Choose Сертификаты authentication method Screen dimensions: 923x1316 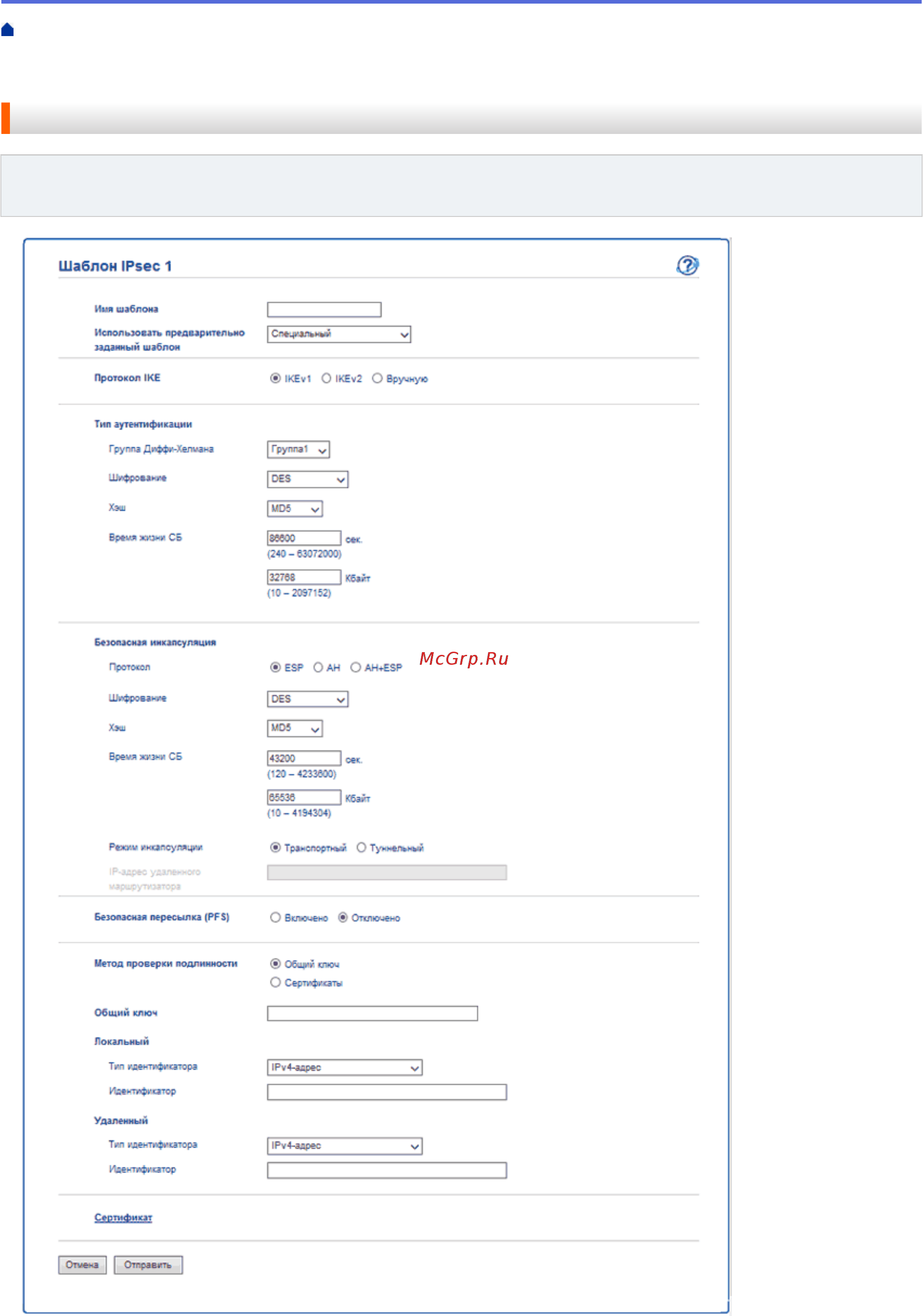[276, 982]
